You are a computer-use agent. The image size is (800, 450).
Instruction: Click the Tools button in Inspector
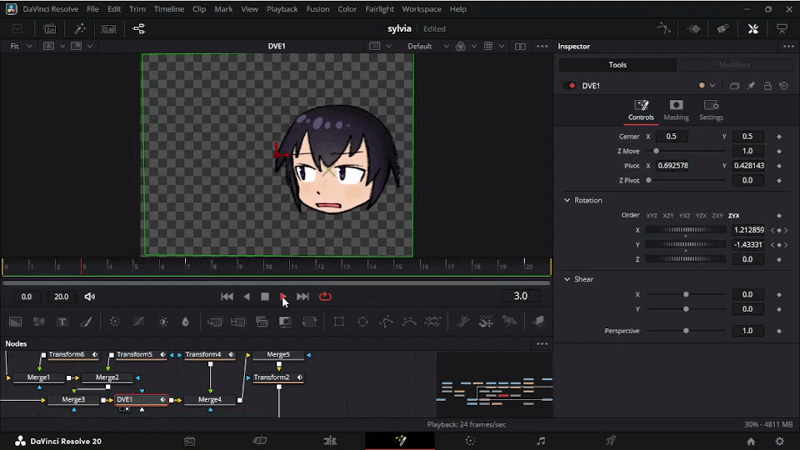pos(617,65)
